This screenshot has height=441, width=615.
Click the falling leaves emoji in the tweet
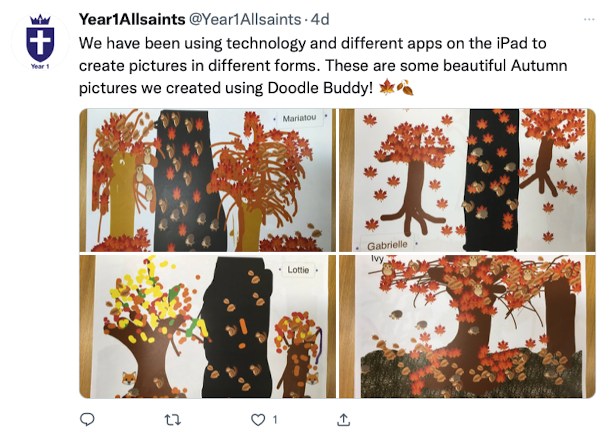(405, 87)
